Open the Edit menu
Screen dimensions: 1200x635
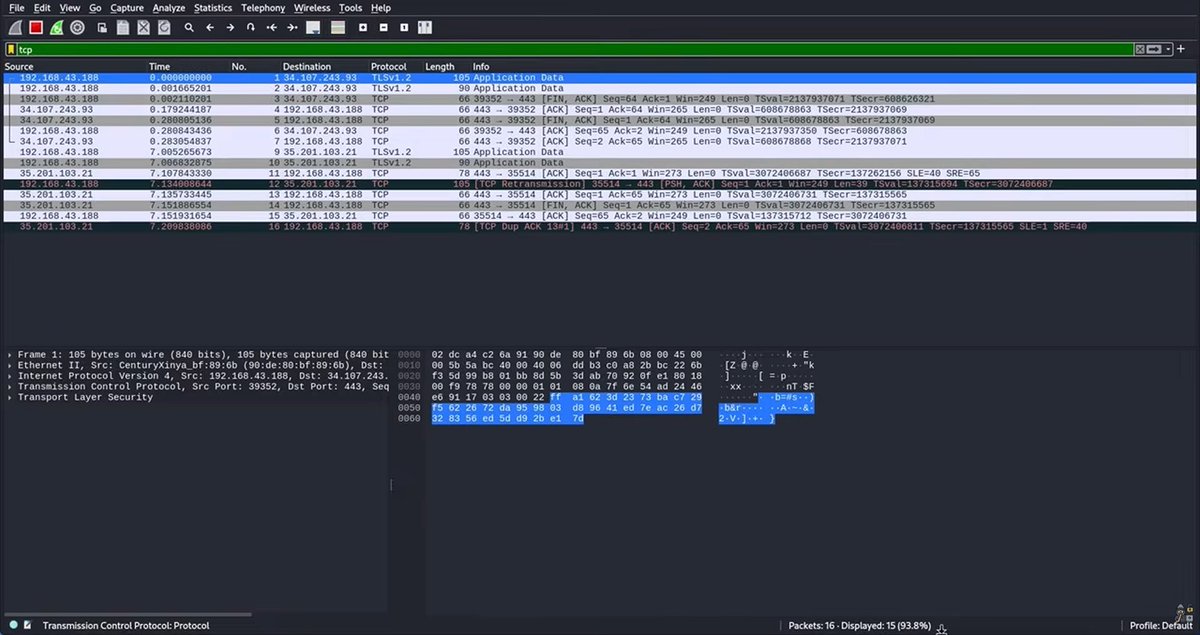click(42, 7)
